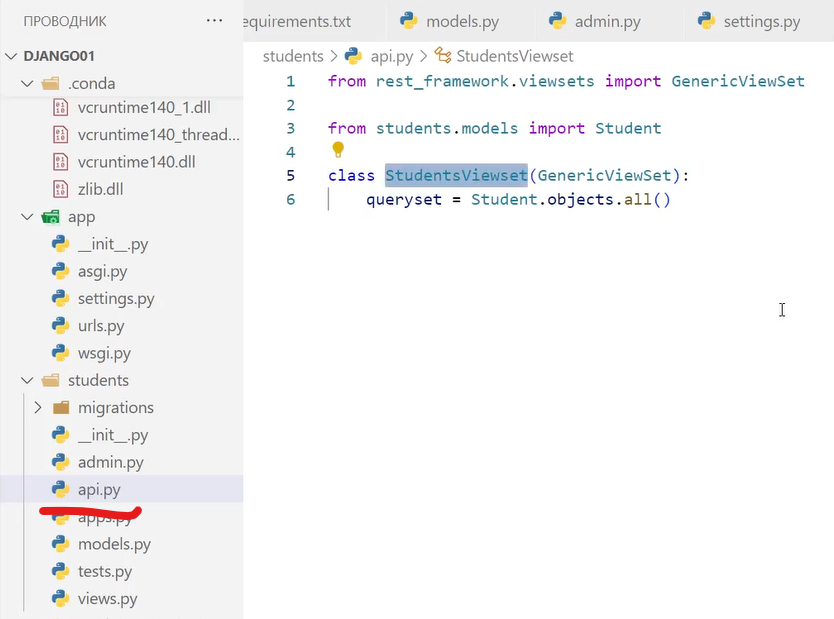Open the Explorer more actions ellipsis menu
The height and width of the screenshot is (619, 834).
[x=214, y=20]
